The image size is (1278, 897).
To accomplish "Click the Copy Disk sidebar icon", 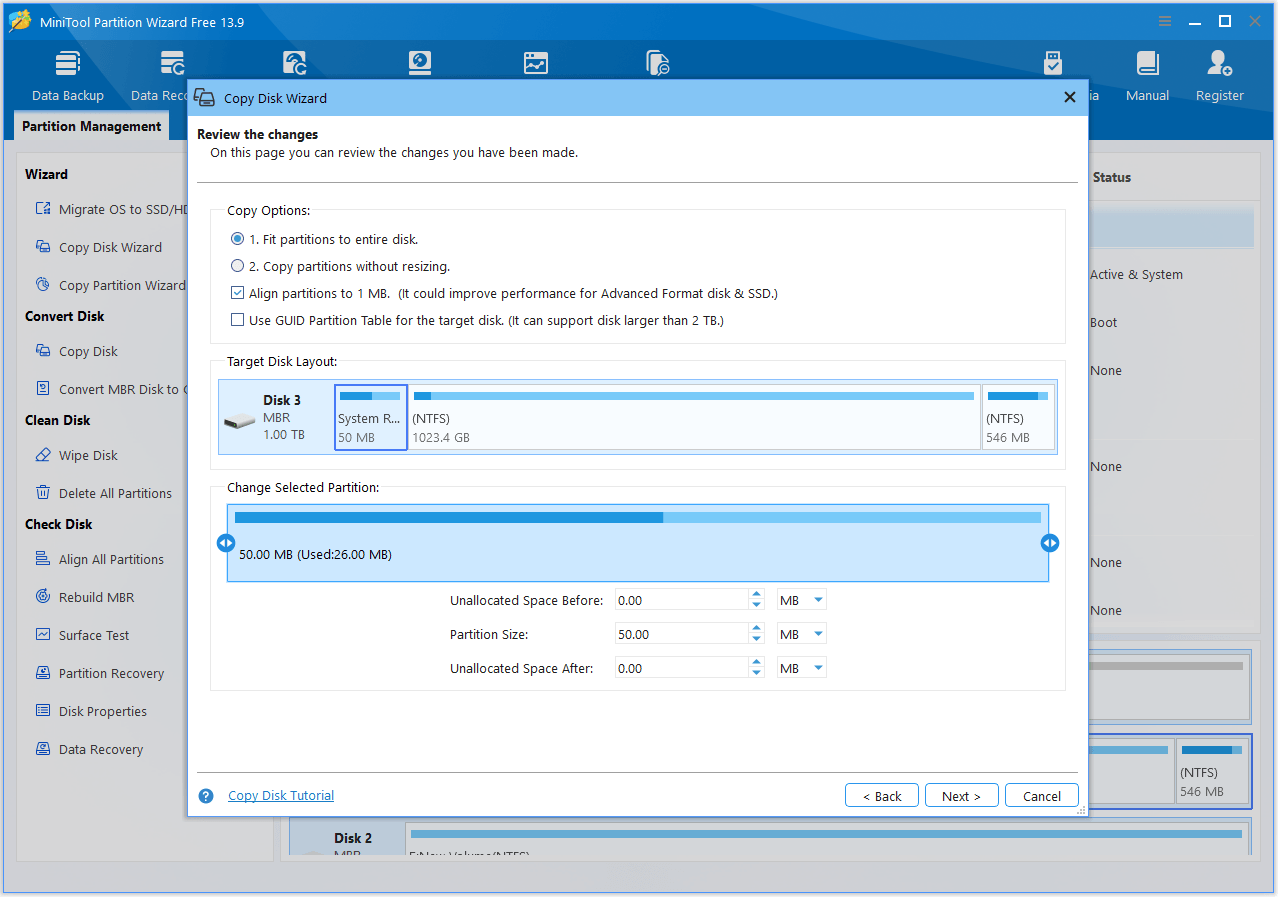I will [x=43, y=351].
